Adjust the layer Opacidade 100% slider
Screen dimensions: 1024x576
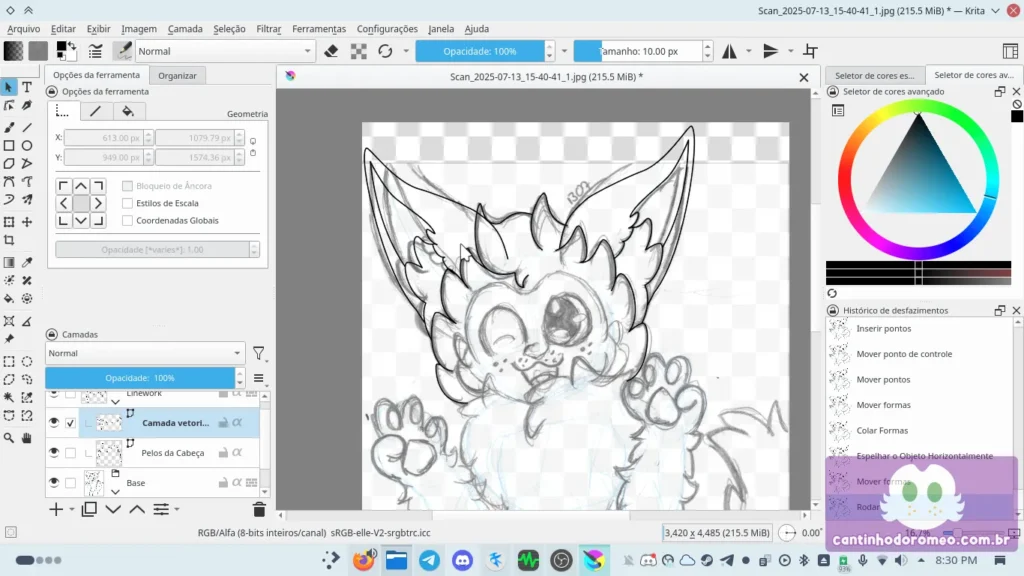pyautogui.click(x=140, y=378)
